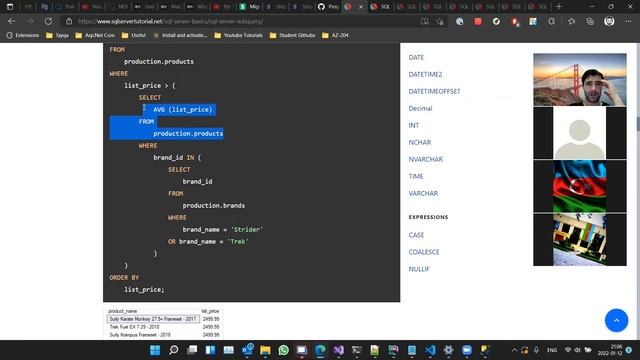Expand the Useful bookmarks folder
This screenshot has width=640, height=360.
[x=133, y=36]
